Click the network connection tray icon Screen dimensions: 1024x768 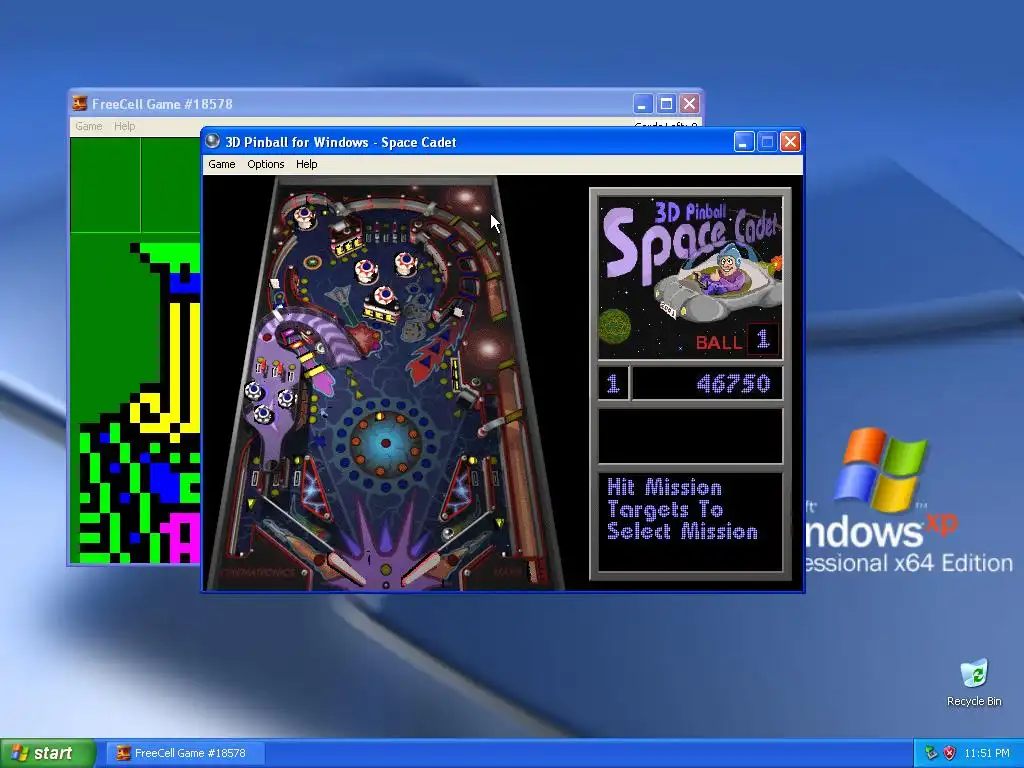[x=931, y=753]
